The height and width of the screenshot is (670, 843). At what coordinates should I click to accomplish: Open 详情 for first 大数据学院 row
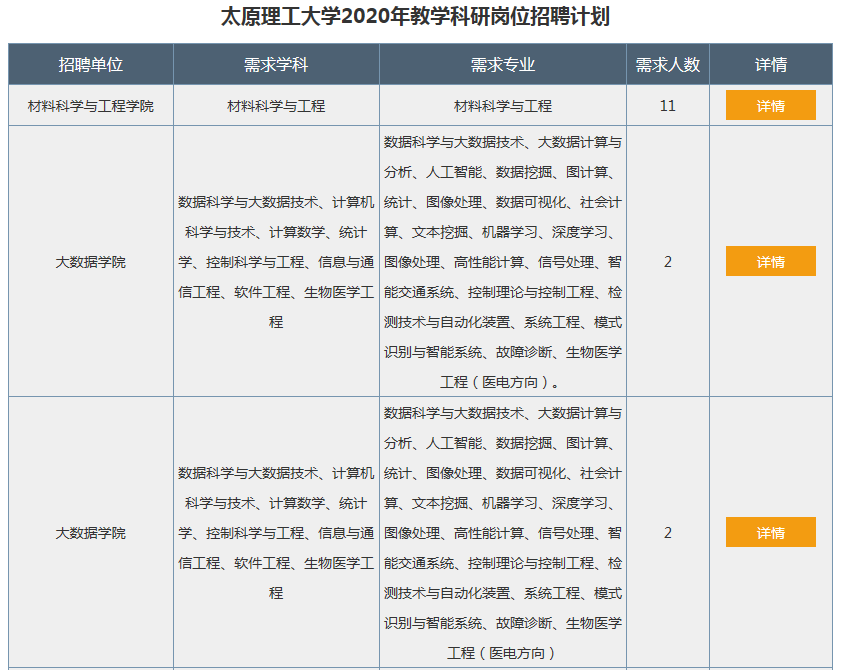770,261
